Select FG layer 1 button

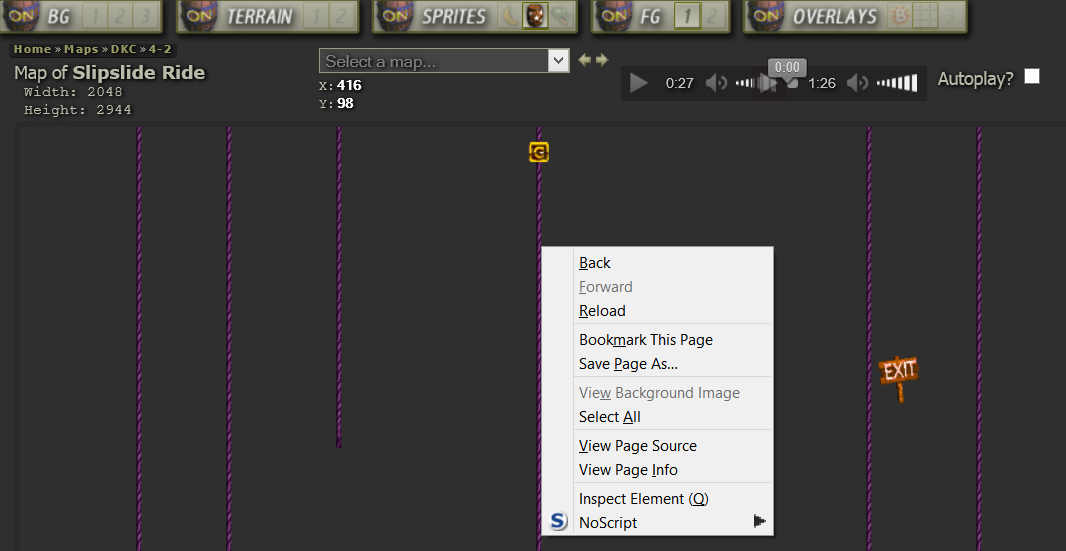(x=687, y=16)
